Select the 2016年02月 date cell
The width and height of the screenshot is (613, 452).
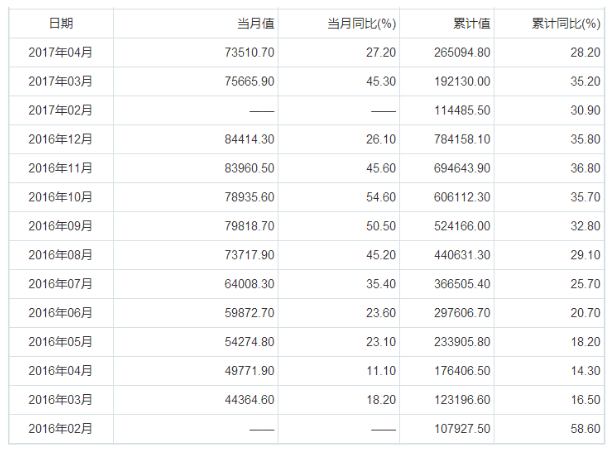pyautogui.click(x=60, y=429)
